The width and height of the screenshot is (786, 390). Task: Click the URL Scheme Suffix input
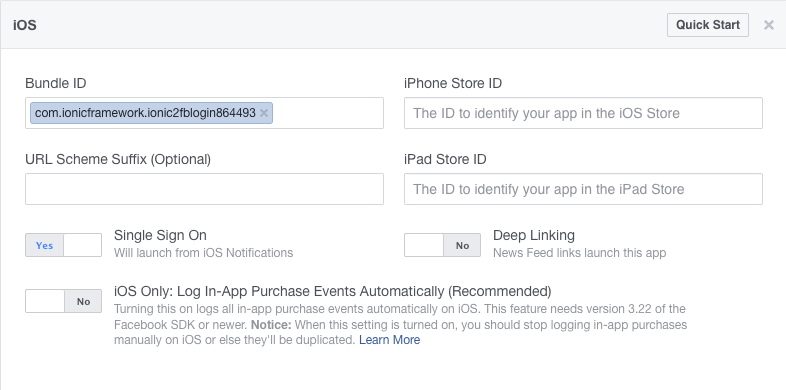click(205, 189)
